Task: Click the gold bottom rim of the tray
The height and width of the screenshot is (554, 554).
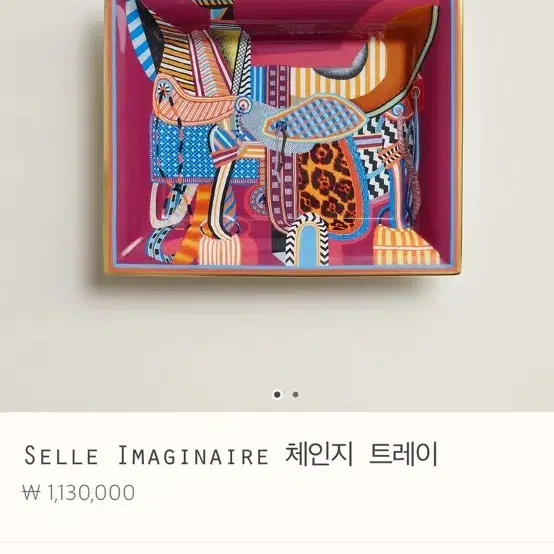Action: click(x=283, y=273)
